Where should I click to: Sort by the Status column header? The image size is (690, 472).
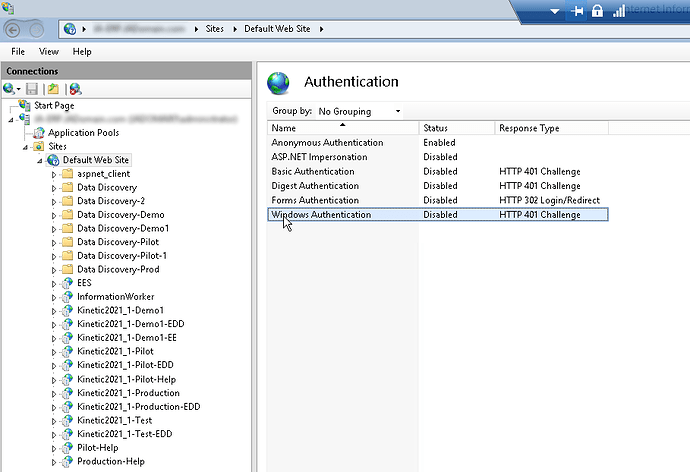point(457,128)
